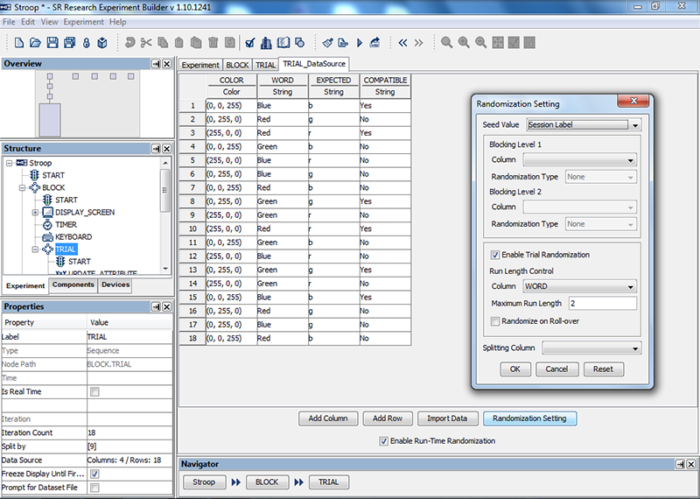Open the Seed Value dropdown

point(635,125)
